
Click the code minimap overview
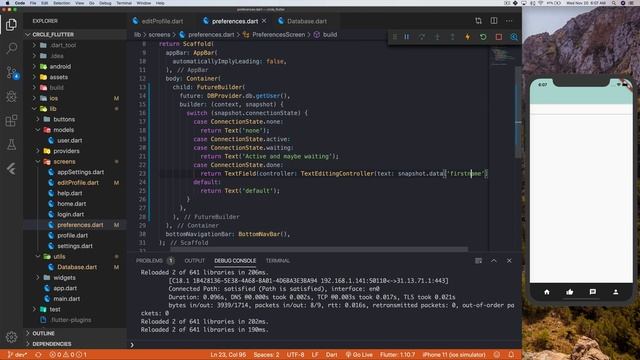coord(501,57)
